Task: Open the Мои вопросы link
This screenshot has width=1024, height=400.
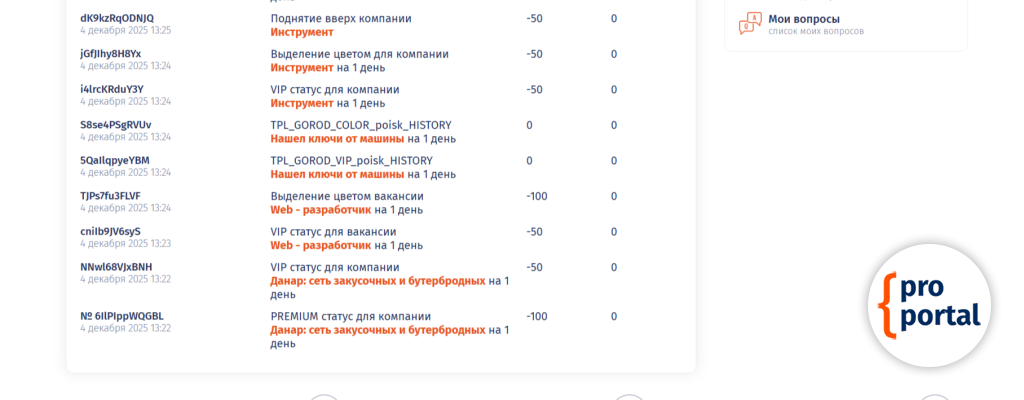Action: coord(803,19)
